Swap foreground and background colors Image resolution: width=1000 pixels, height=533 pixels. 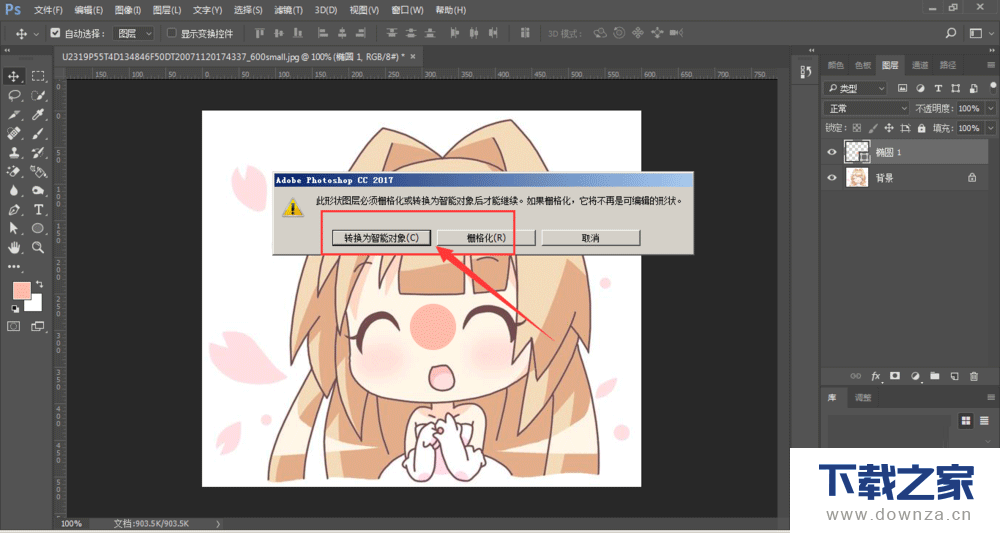tap(40, 284)
